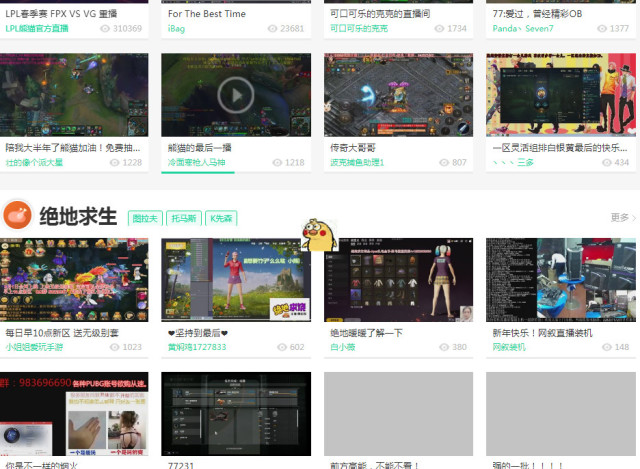Click the viewer eye icon beside 148
The image size is (640, 469).
[607, 347]
